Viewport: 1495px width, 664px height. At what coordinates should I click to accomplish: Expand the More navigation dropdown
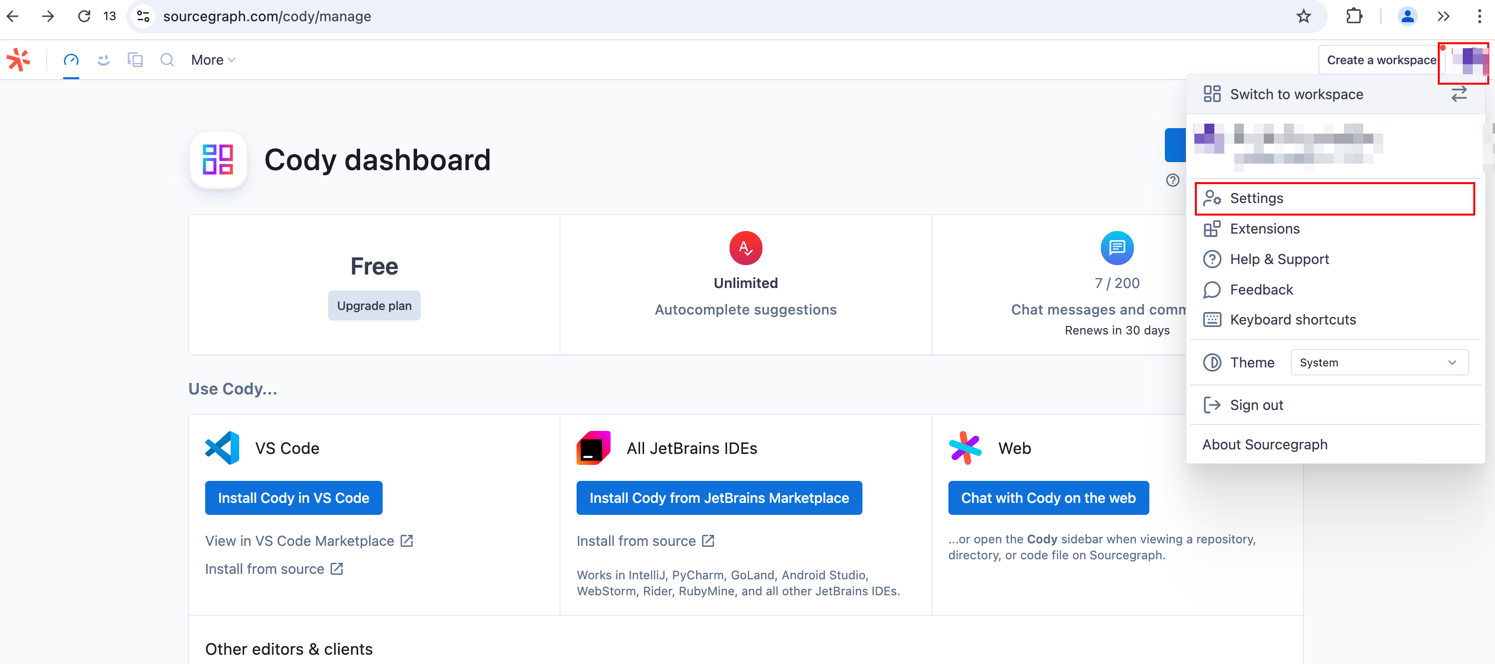pos(213,60)
